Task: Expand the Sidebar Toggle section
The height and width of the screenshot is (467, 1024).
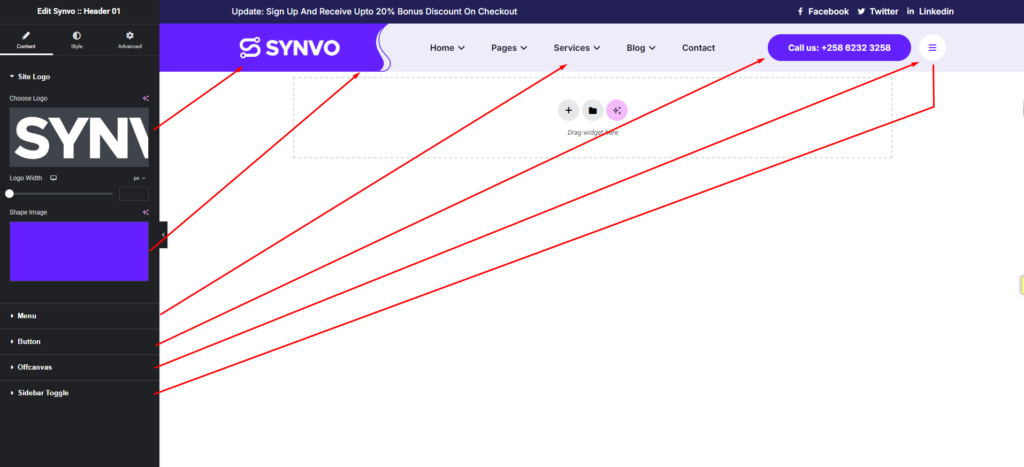Action: click(x=43, y=393)
